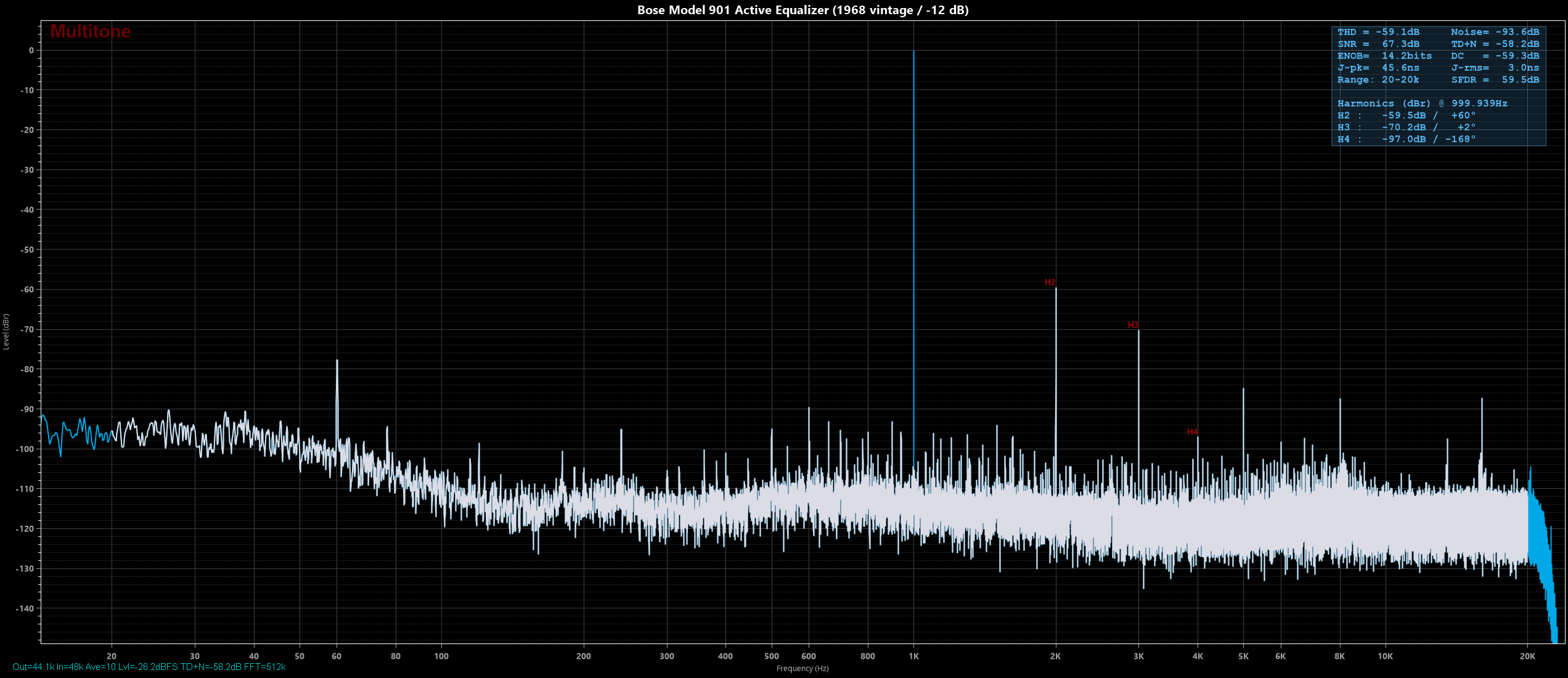Screen dimensions: 1568x678
Task: Click the '-60' level axis tick label
Action: [27, 290]
